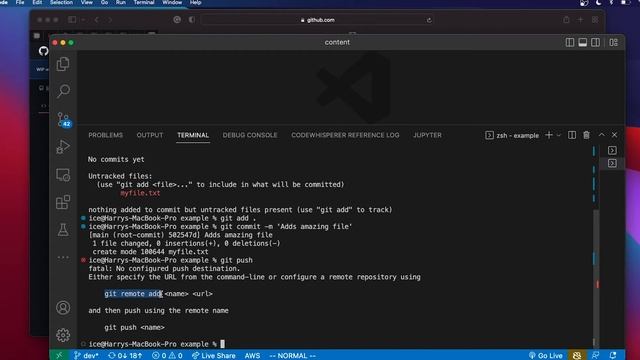
Task: Reload the page in Safari window
Action: 429,20
